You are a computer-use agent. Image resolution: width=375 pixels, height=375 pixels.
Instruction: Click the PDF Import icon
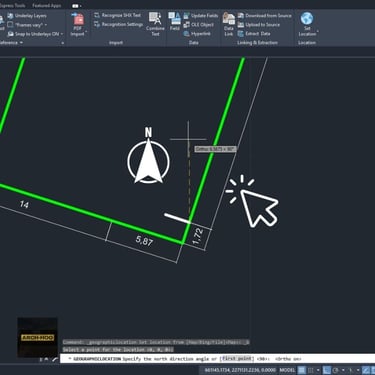coord(78,19)
